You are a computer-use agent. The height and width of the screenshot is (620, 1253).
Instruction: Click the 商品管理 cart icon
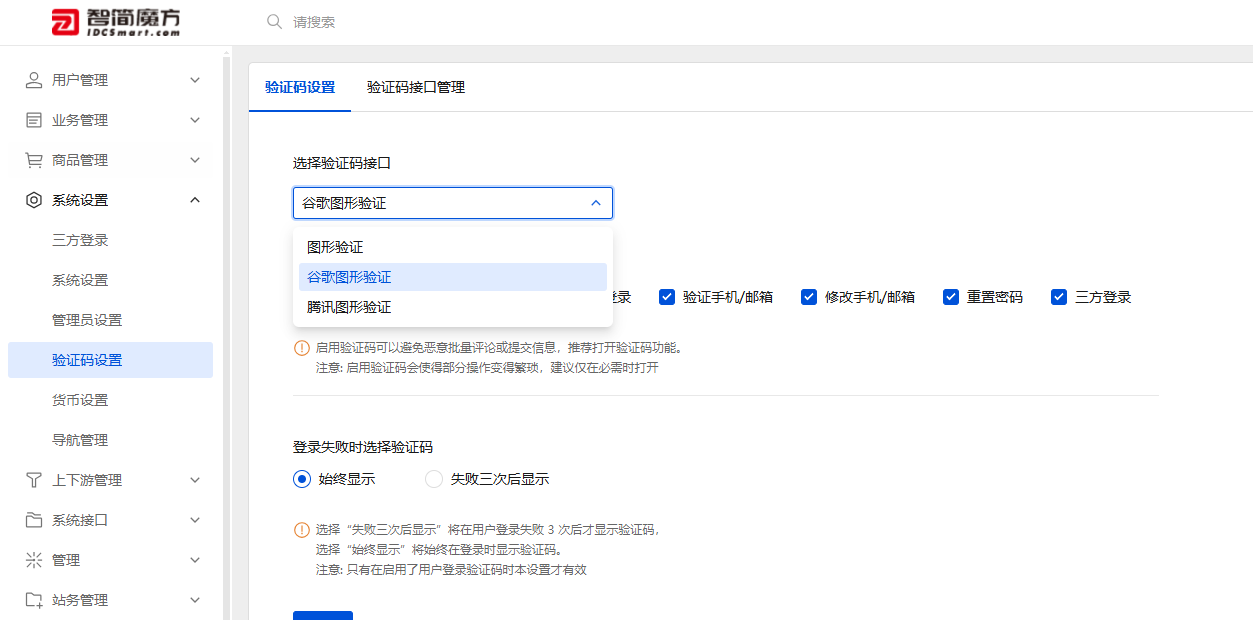click(34, 160)
